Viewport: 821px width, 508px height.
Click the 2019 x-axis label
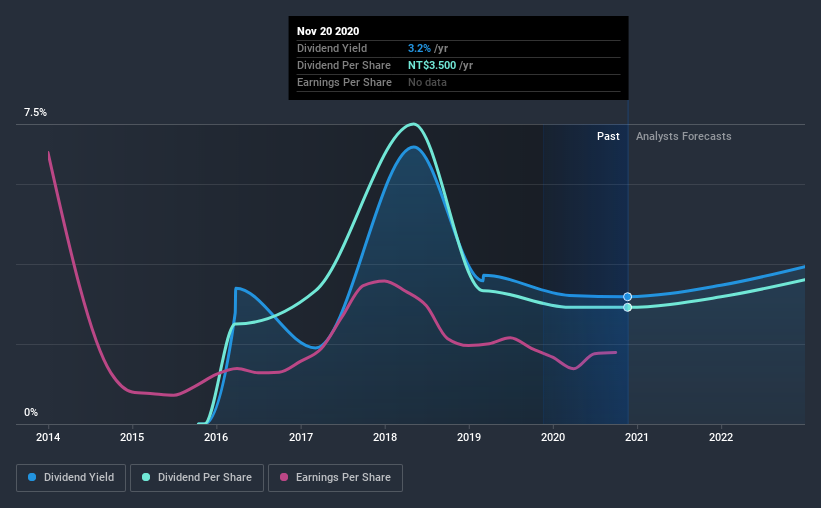[469, 437]
